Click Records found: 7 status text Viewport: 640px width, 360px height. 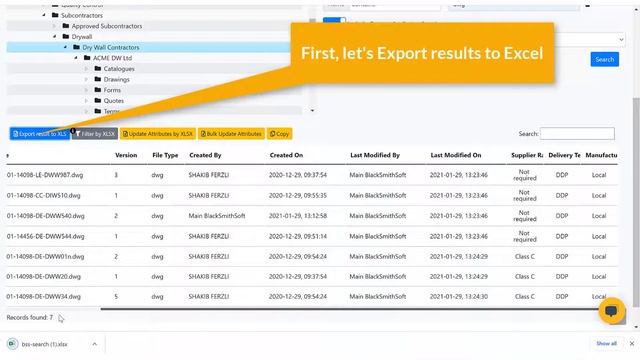[30, 317]
